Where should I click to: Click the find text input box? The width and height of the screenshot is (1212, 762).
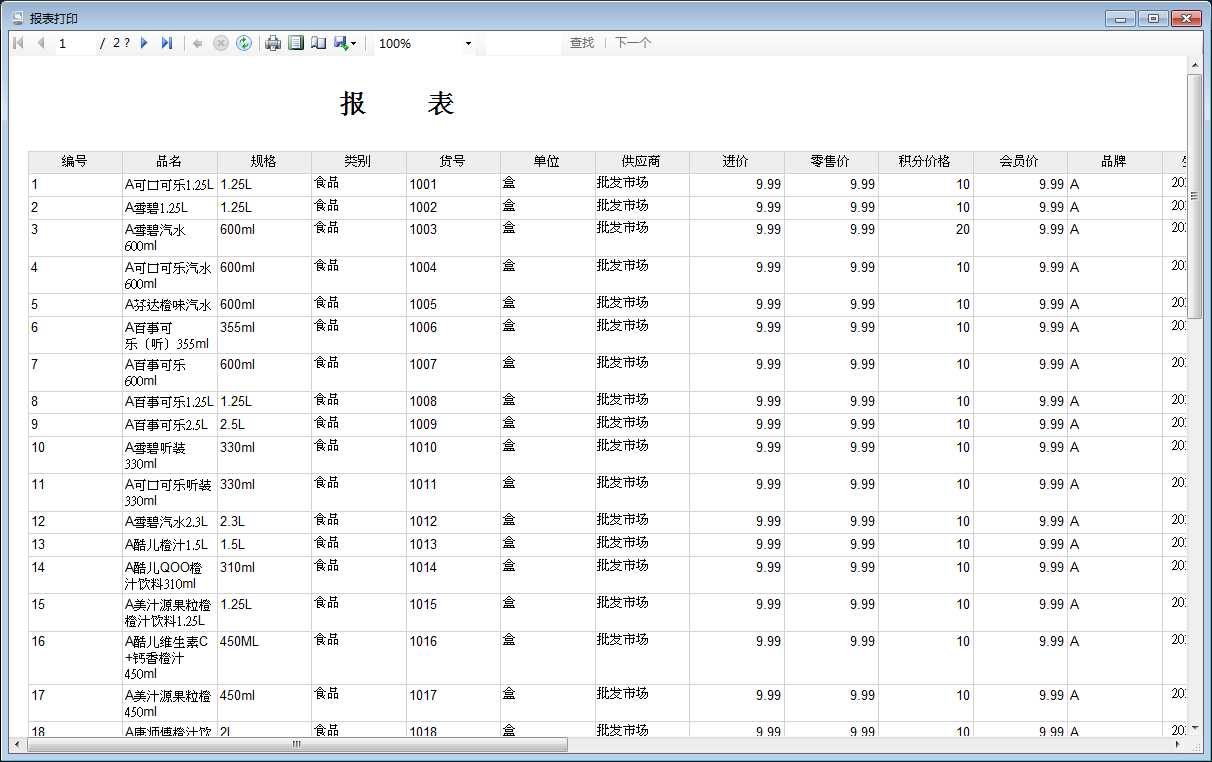click(523, 43)
